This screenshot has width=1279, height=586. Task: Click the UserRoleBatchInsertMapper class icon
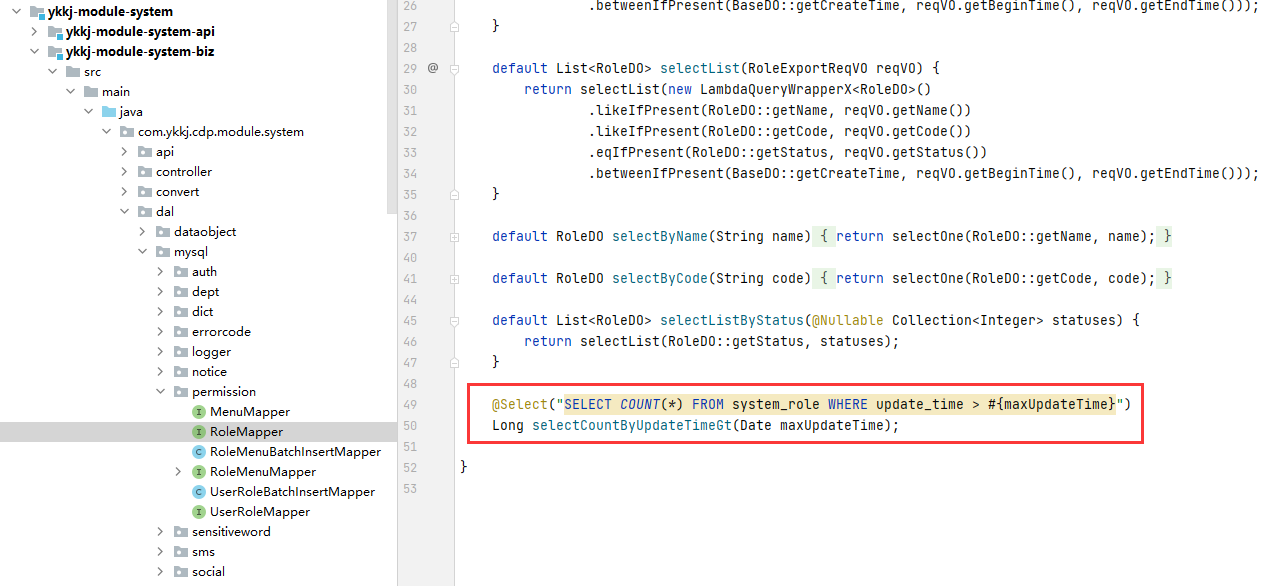(198, 492)
